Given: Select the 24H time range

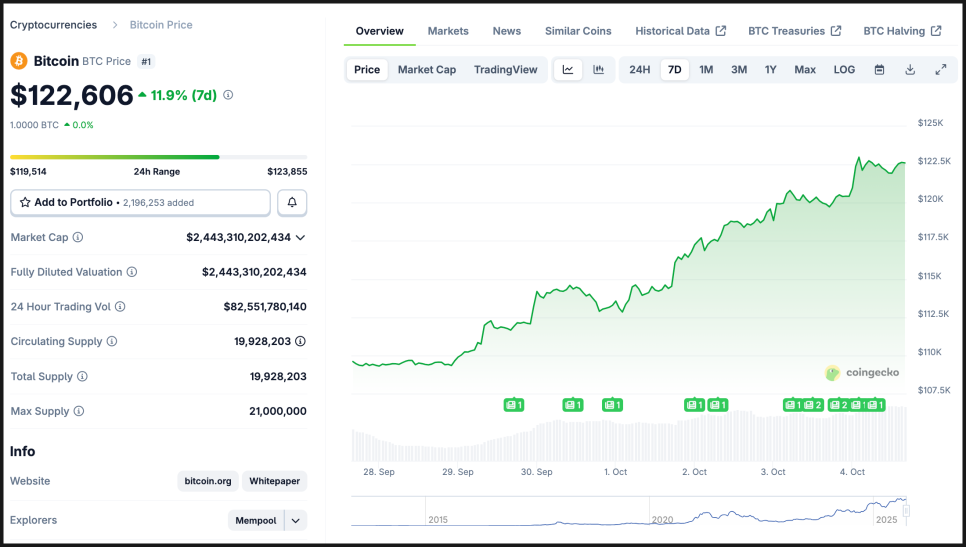Looking at the screenshot, I should pos(639,70).
